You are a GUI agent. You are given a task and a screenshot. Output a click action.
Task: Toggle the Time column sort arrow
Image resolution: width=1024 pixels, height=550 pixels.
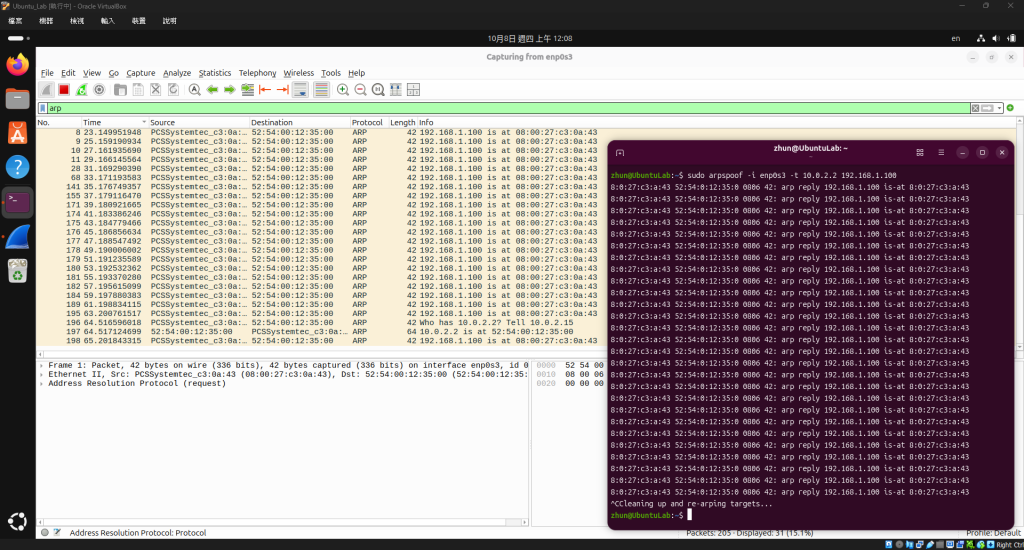[x=144, y=123]
